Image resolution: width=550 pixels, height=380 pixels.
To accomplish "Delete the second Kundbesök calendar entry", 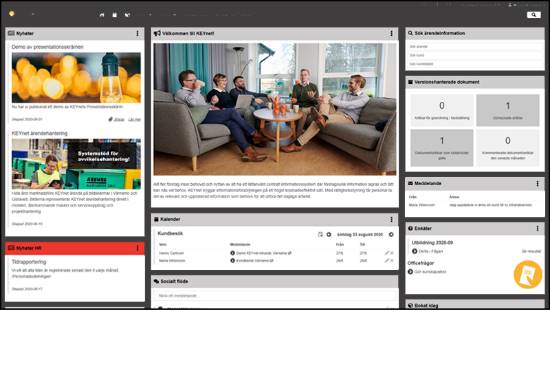I will [x=392, y=261].
